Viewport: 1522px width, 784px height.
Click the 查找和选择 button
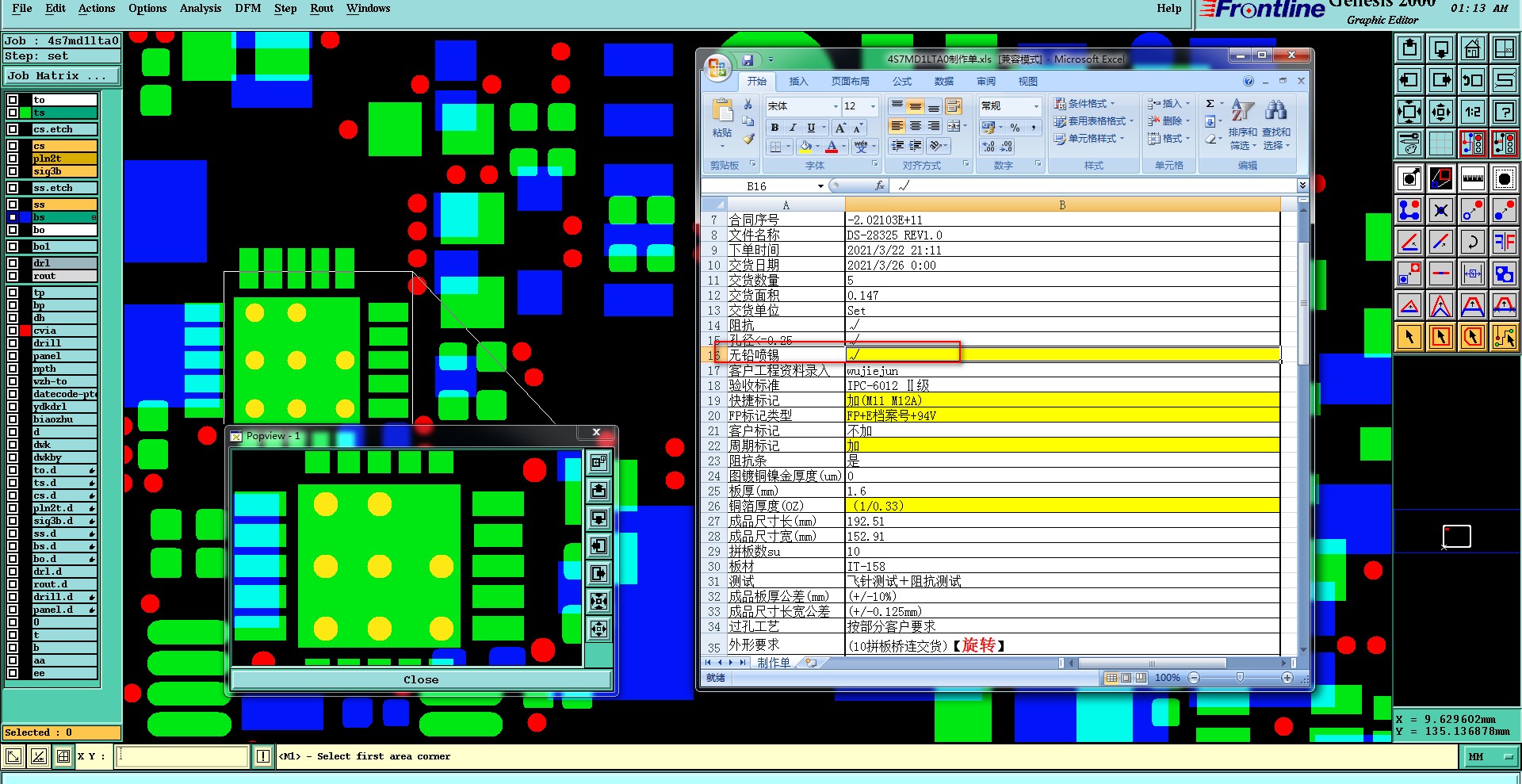coord(1276,124)
